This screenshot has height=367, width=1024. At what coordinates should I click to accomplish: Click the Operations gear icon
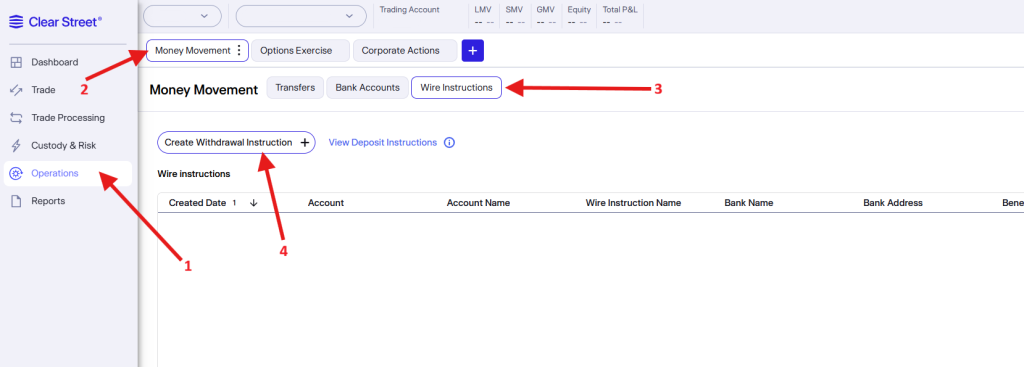point(17,174)
